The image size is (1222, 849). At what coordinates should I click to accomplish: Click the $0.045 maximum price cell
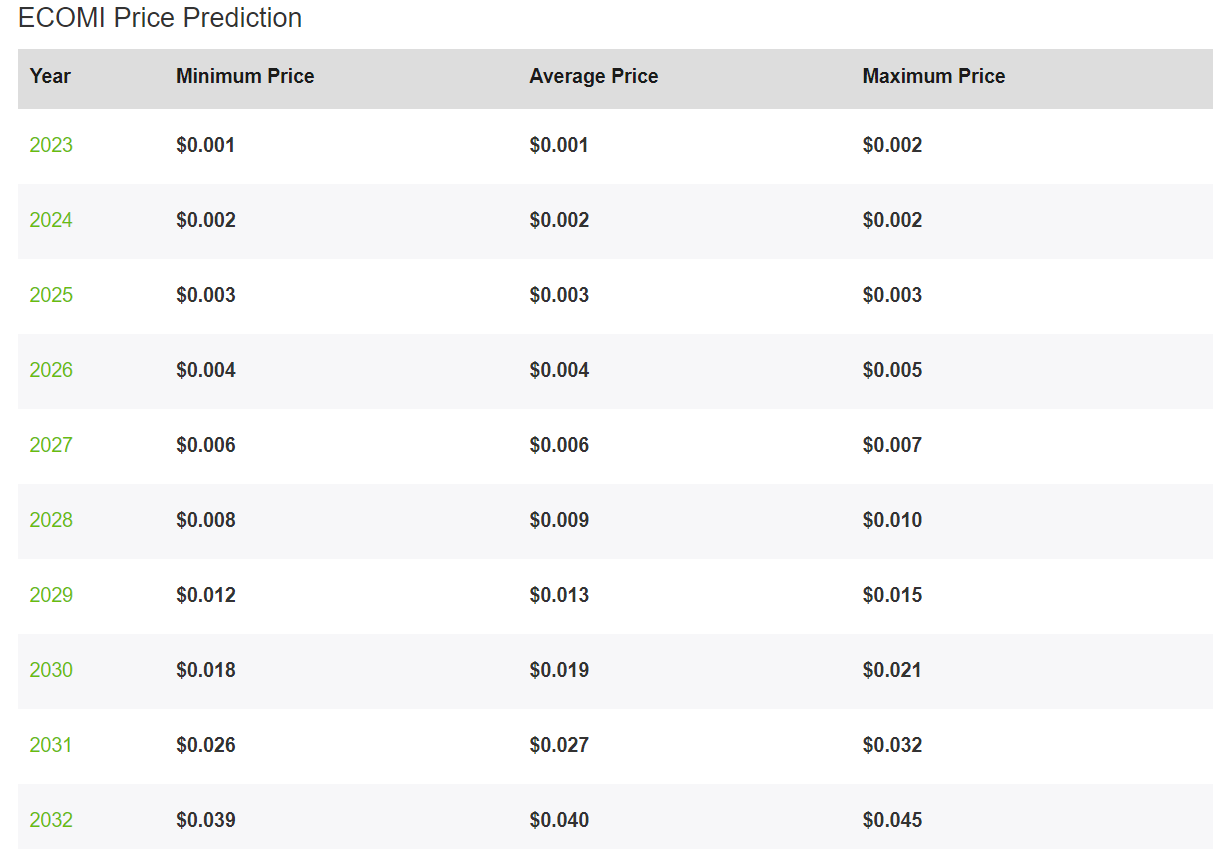point(892,820)
